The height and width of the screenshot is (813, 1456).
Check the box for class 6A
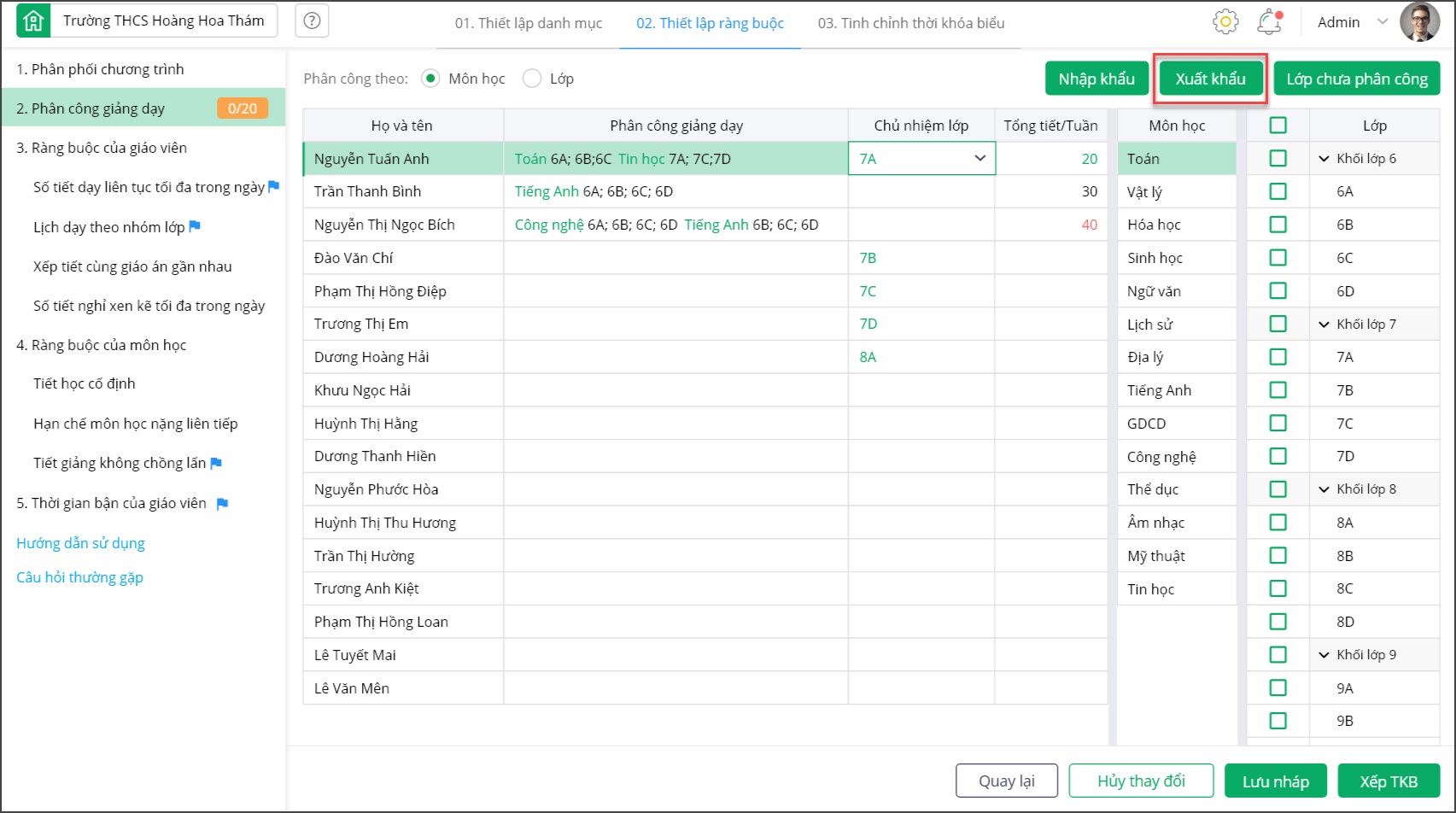[1278, 191]
